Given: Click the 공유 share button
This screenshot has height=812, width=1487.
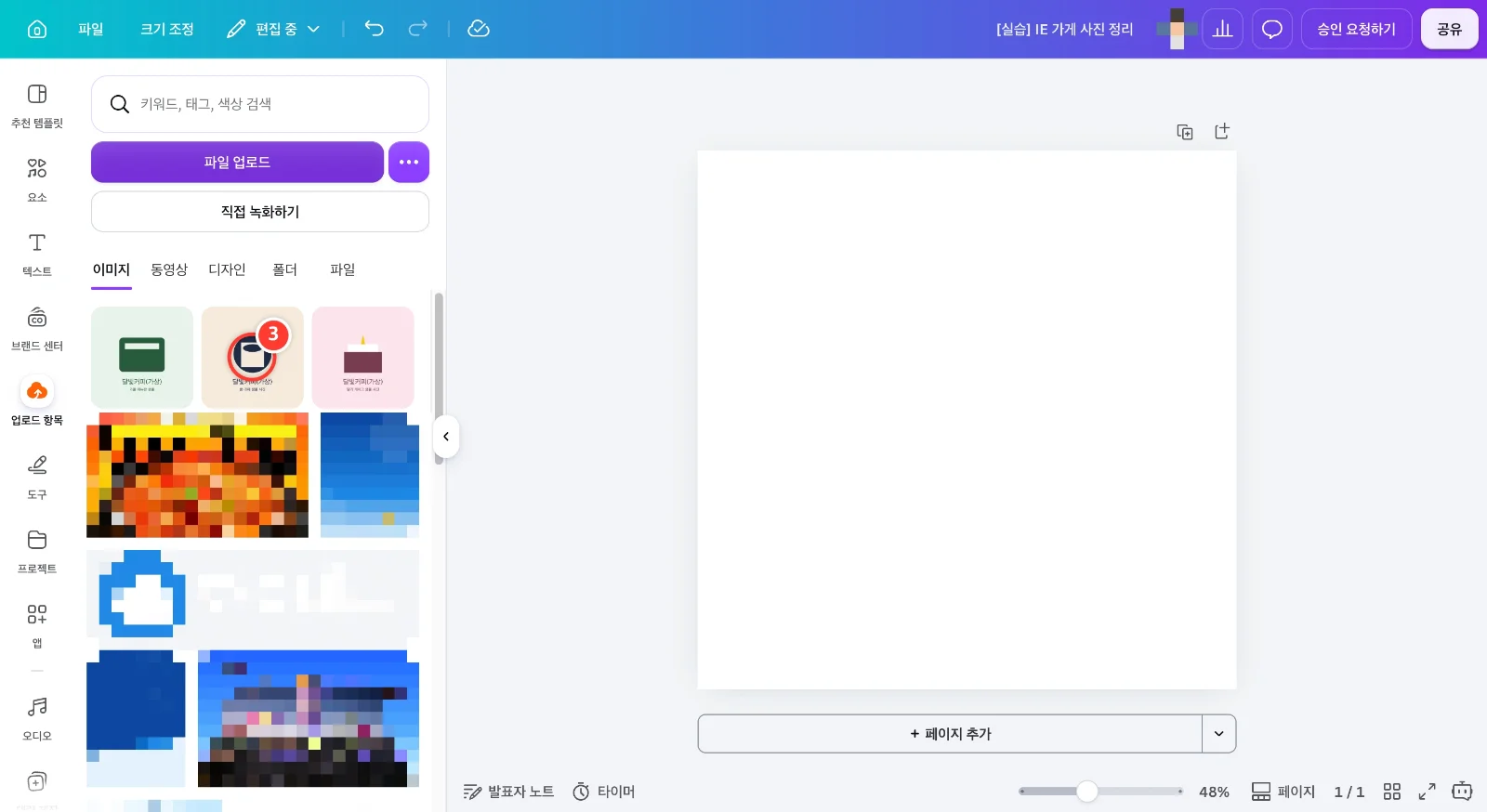Looking at the screenshot, I should click(1449, 29).
